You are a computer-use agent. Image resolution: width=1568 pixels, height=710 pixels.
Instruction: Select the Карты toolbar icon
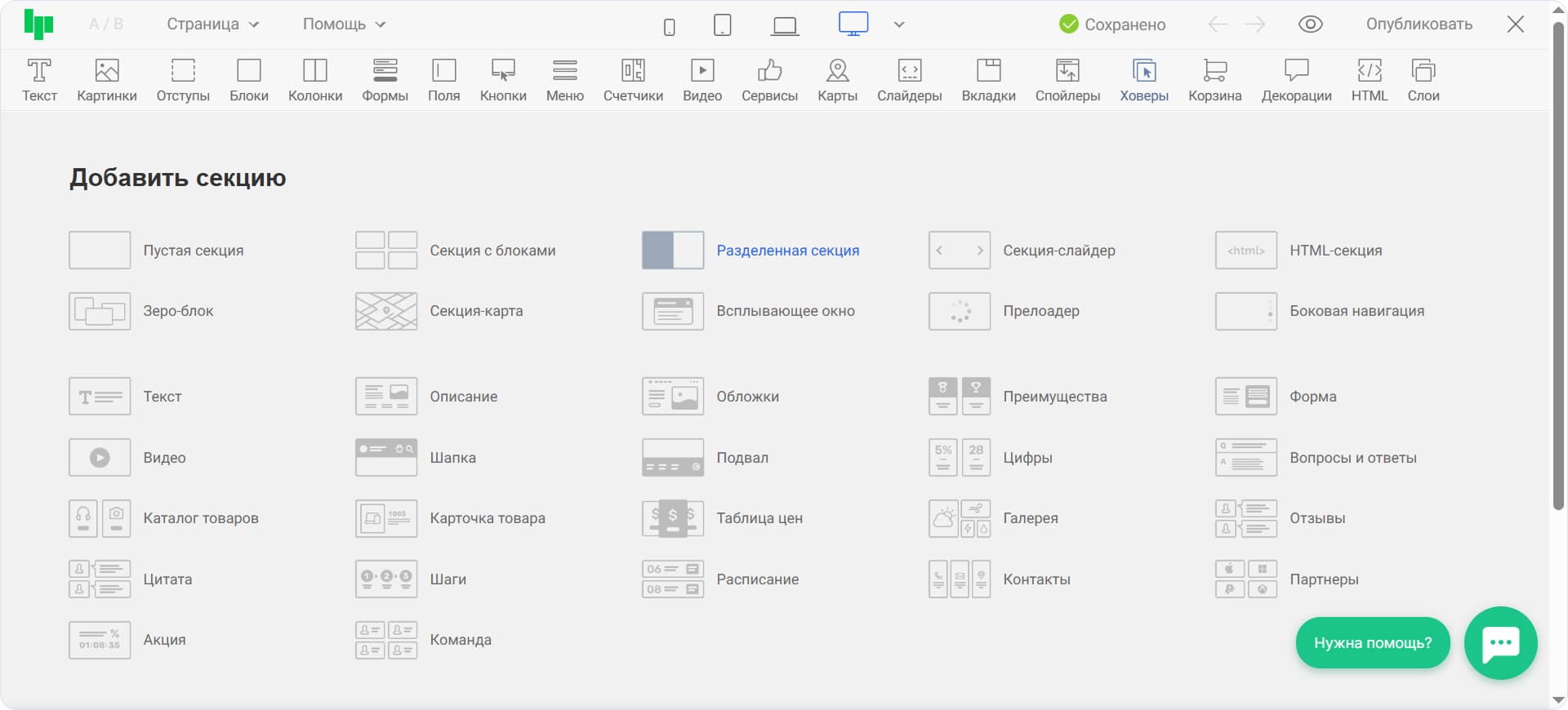click(x=837, y=80)
